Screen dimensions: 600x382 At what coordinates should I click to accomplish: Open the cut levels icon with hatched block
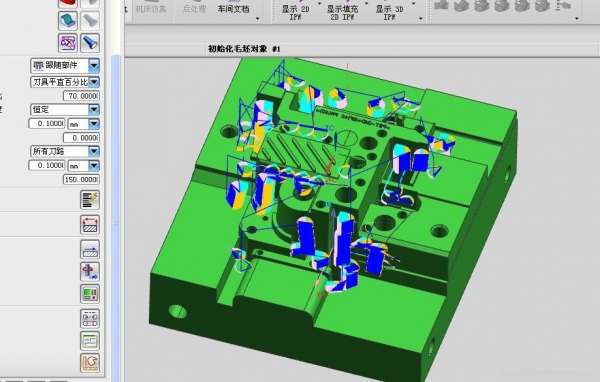[x=90, y=224]
